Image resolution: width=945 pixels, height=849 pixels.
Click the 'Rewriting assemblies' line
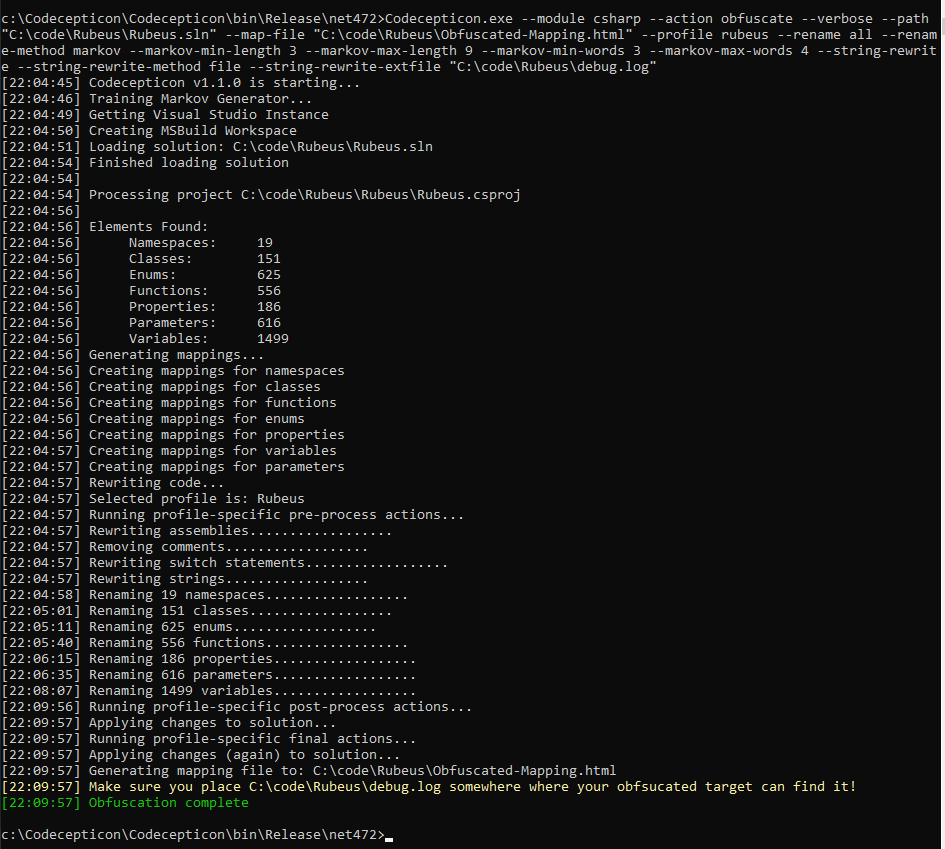(x=196, y=531)
